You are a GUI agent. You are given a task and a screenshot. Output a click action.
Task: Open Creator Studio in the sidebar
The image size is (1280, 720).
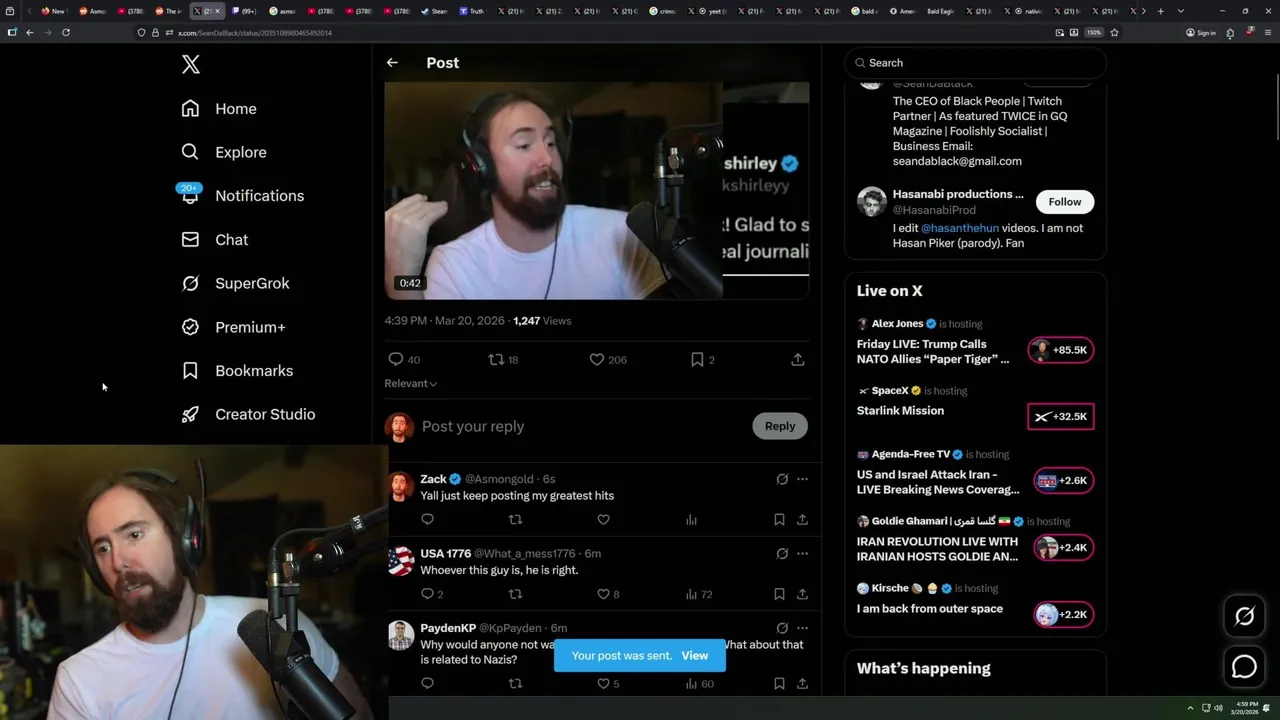[x=248, y=414]
